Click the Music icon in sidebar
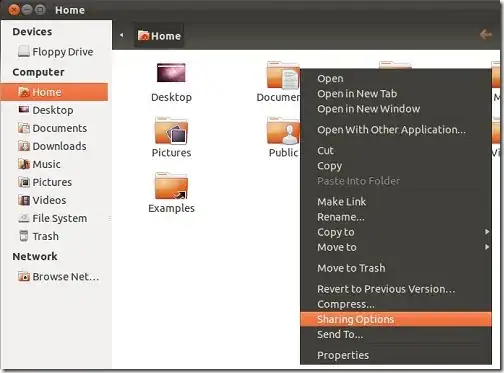 click(24, 164)
